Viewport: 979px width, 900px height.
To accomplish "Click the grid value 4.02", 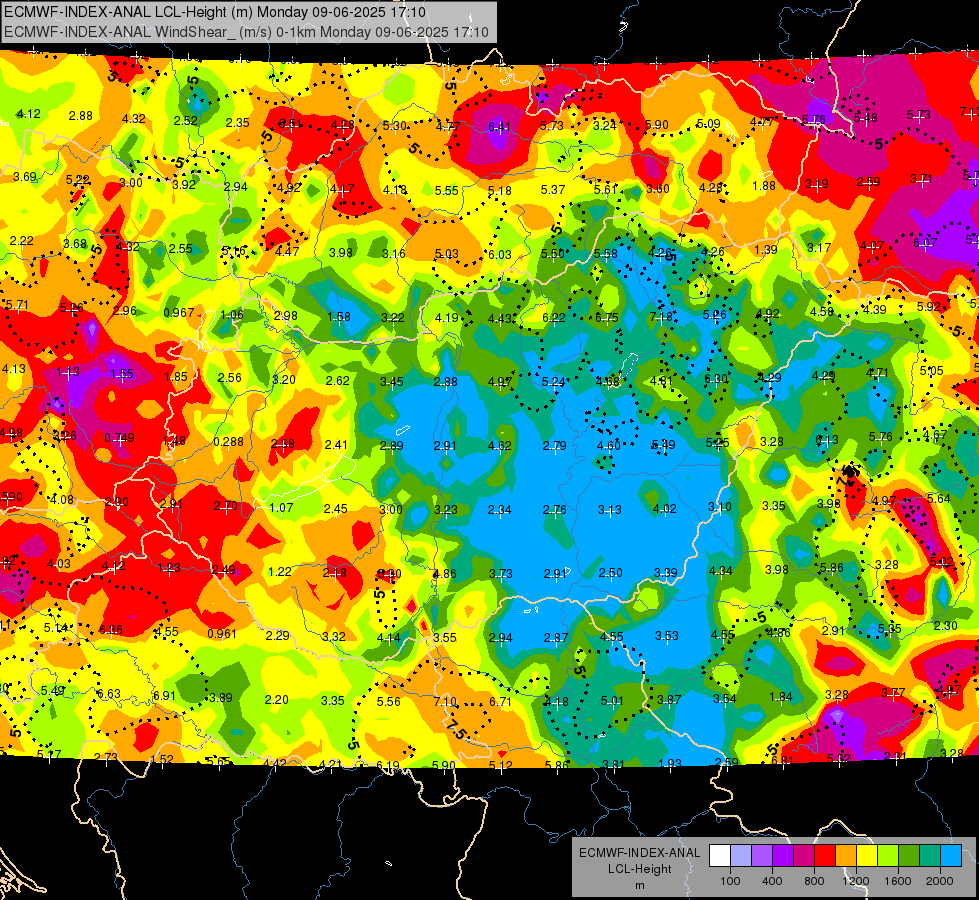I will [x=664, y=508].
